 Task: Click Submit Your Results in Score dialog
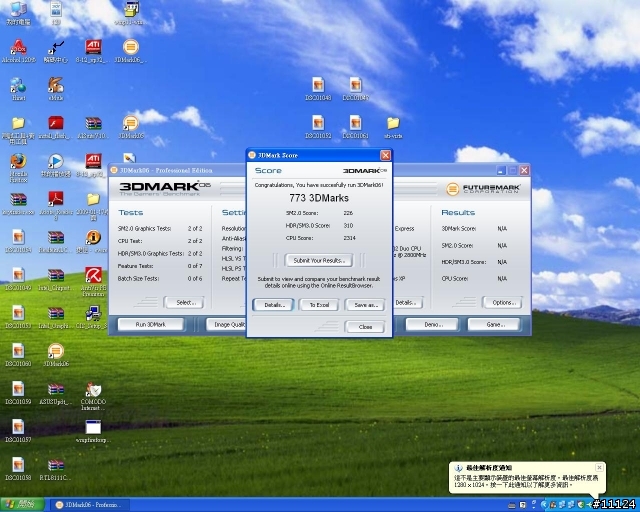point(319,260)
